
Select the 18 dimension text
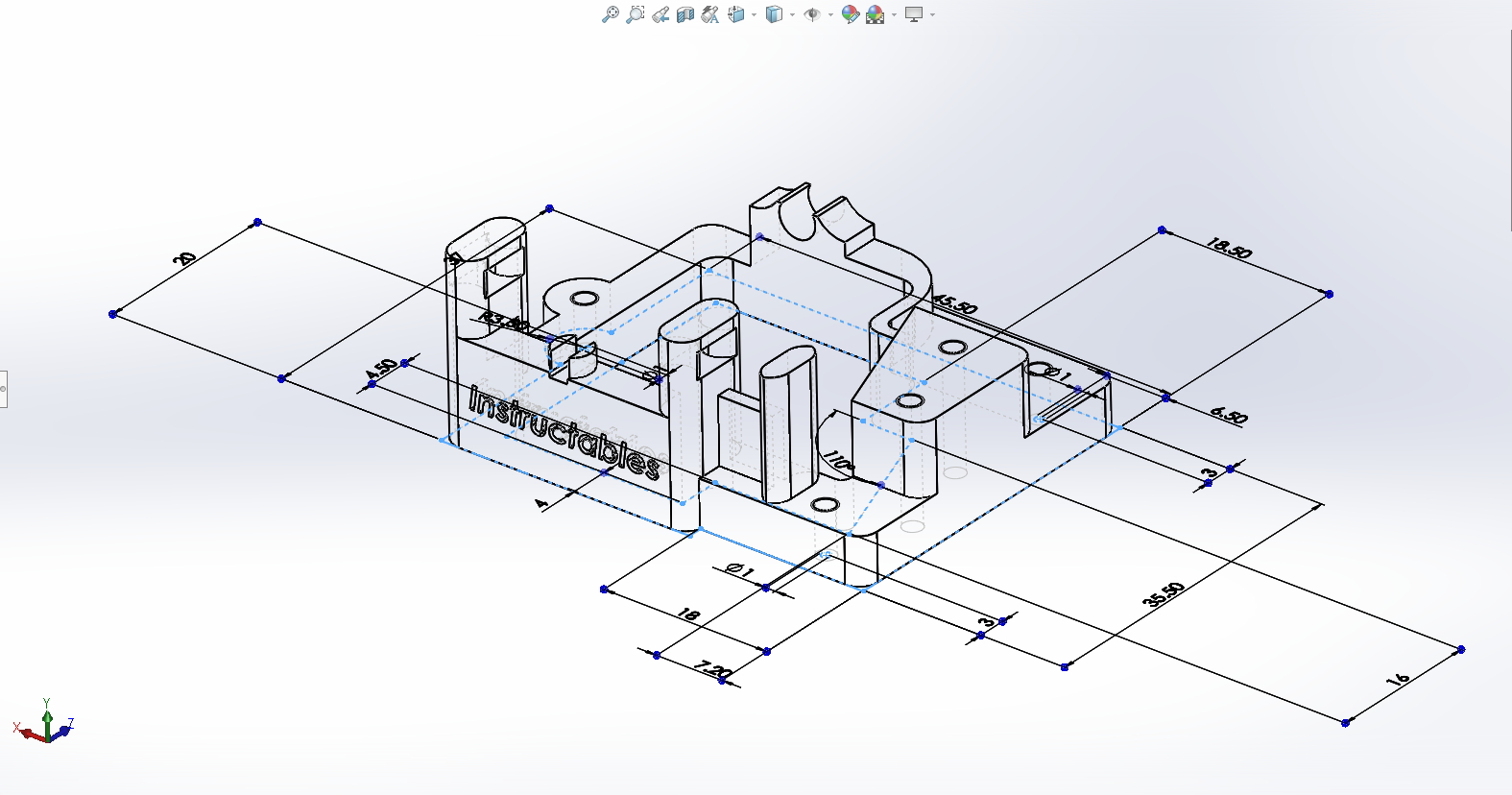pyautogui.click(x=688, y=614)
